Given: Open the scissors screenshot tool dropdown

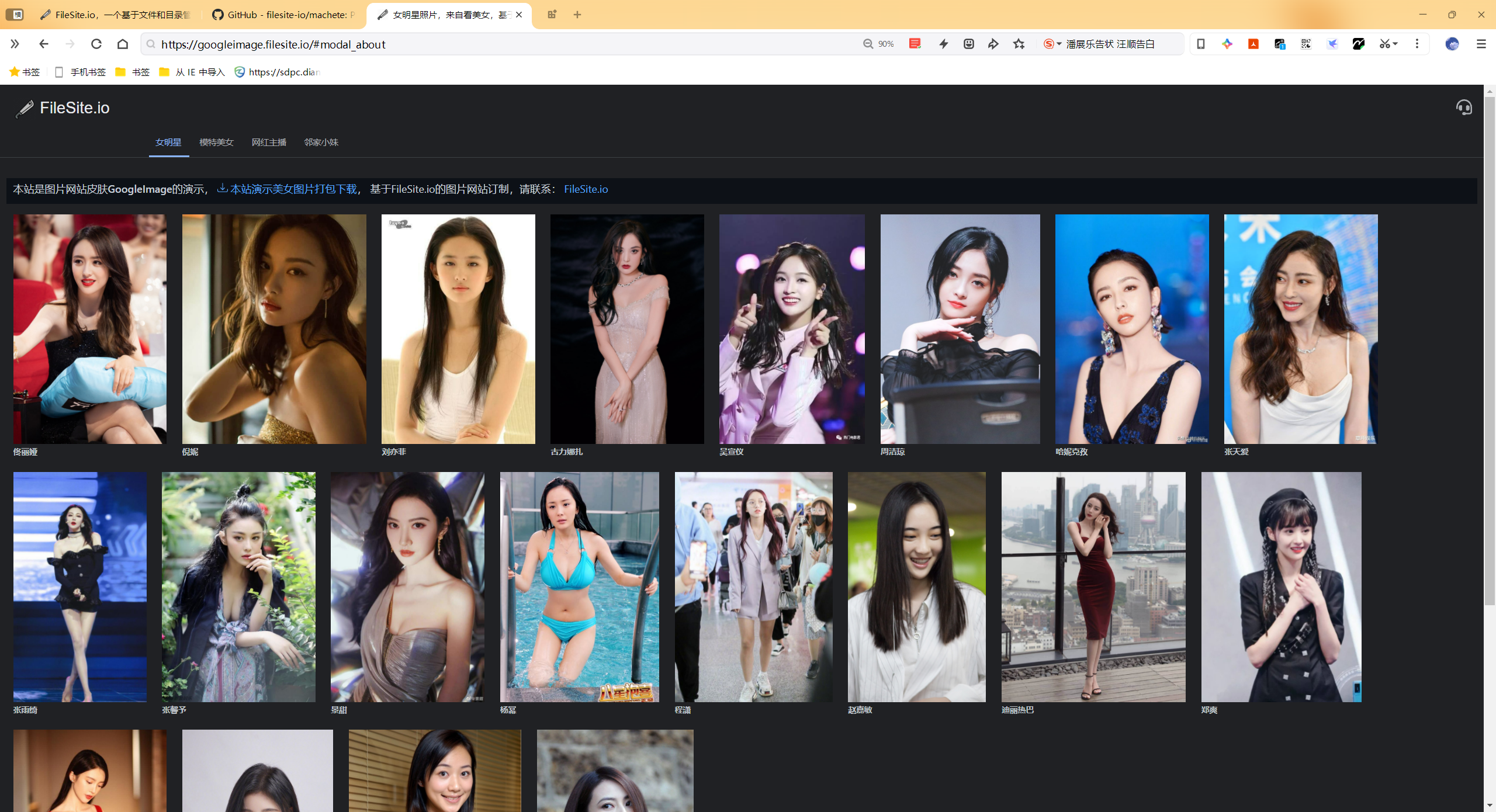Looking at the screenshot, I should (1388, 44).
